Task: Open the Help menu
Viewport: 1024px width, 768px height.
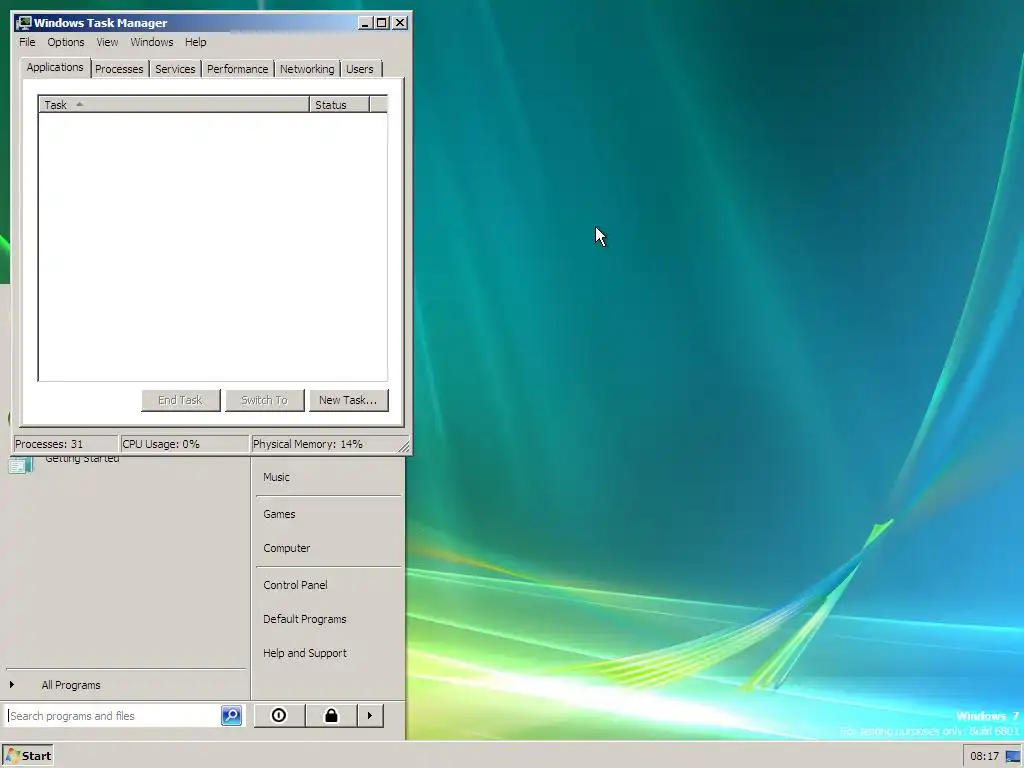Action: point(195,42)
